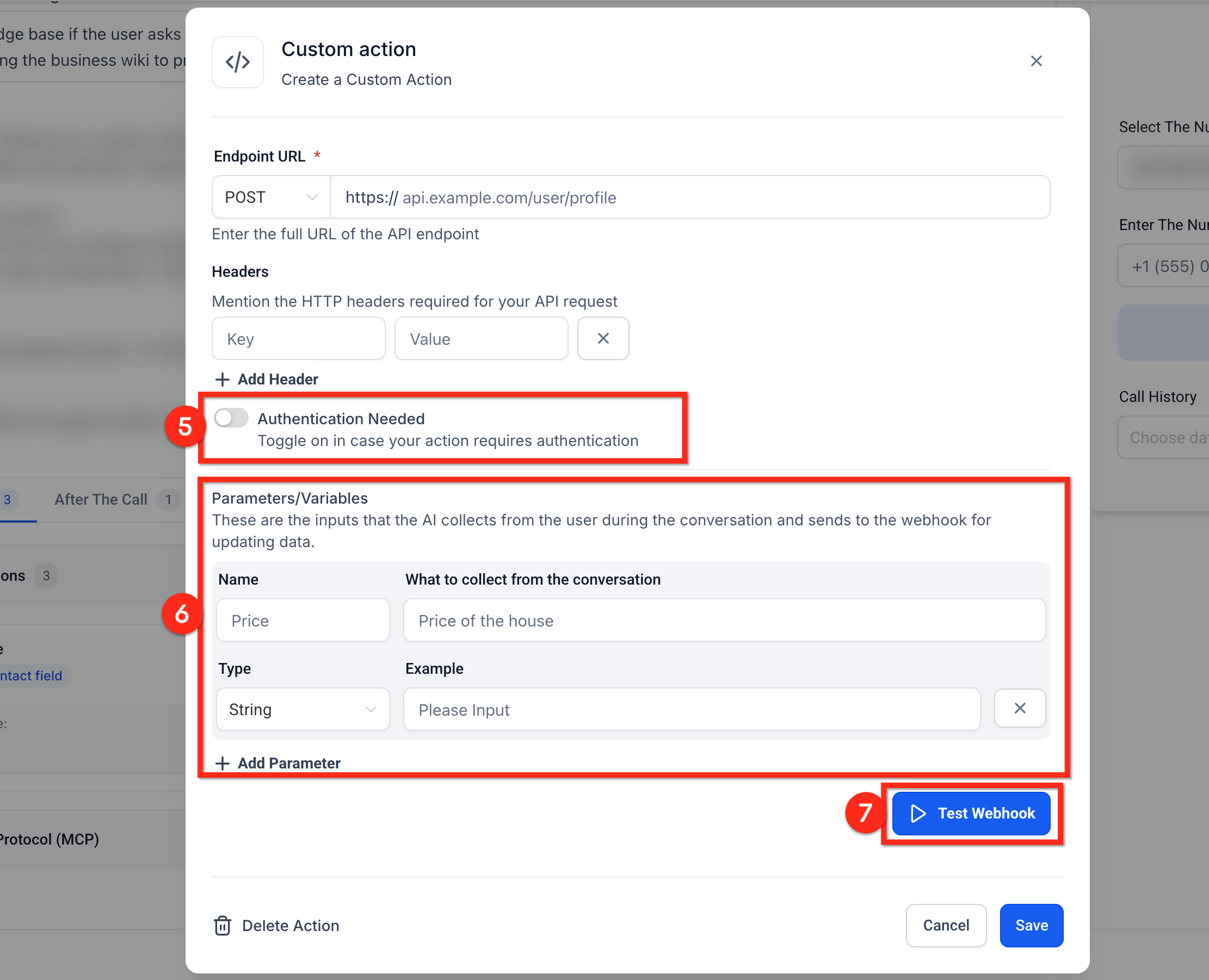
Task: Click the Example Please Input field
Action: [x=691, y=710]
